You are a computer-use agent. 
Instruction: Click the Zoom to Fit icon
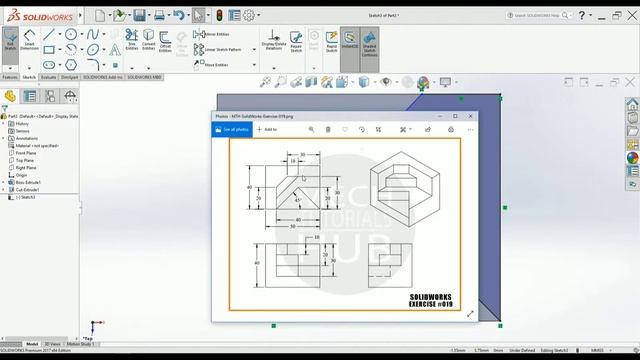tap(265, 82)
